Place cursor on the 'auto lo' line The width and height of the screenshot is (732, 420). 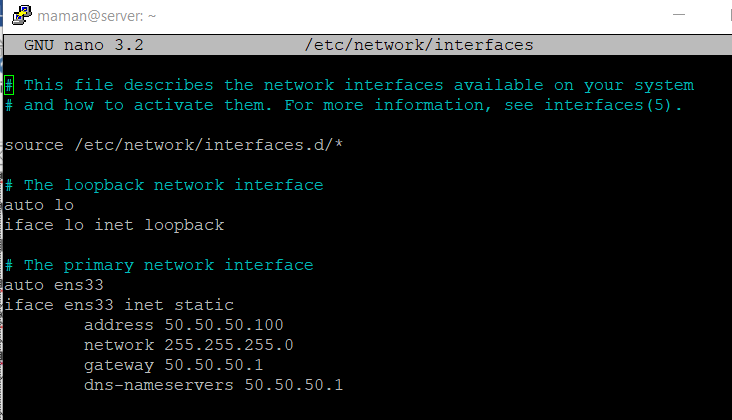point(39,205)
